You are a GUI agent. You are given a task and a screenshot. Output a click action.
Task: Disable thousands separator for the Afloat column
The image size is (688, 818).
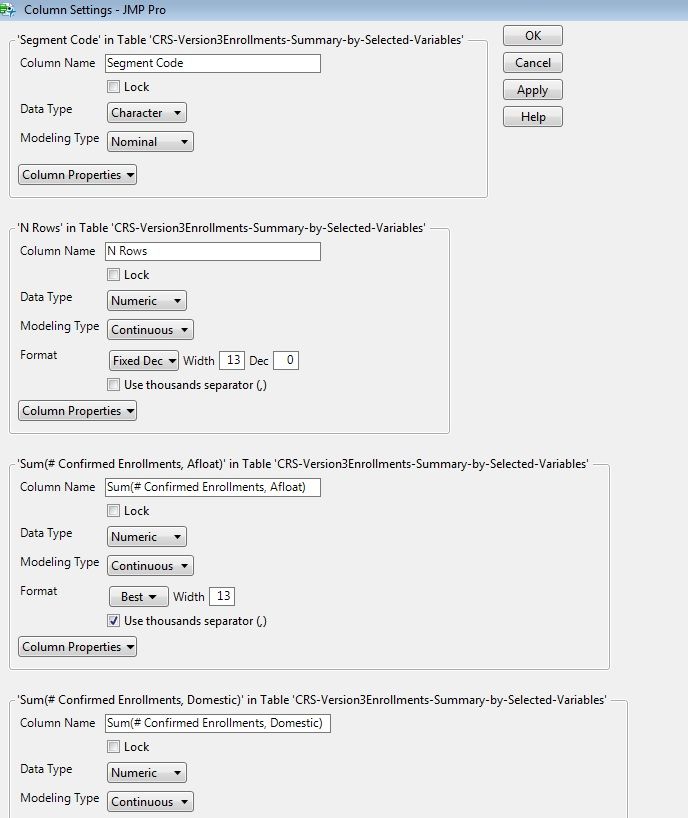tap(114, 620)
